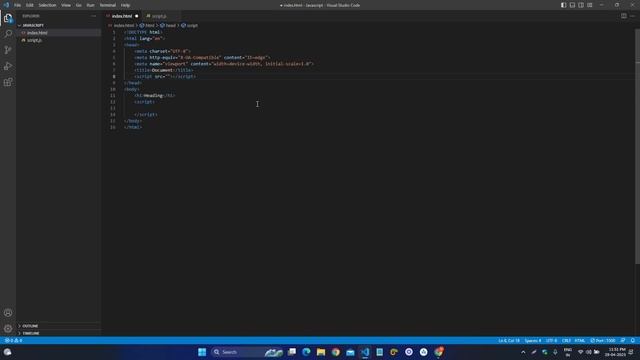
Task: Toggle bottom panel layout icon
Action: [x=572, y=5]
